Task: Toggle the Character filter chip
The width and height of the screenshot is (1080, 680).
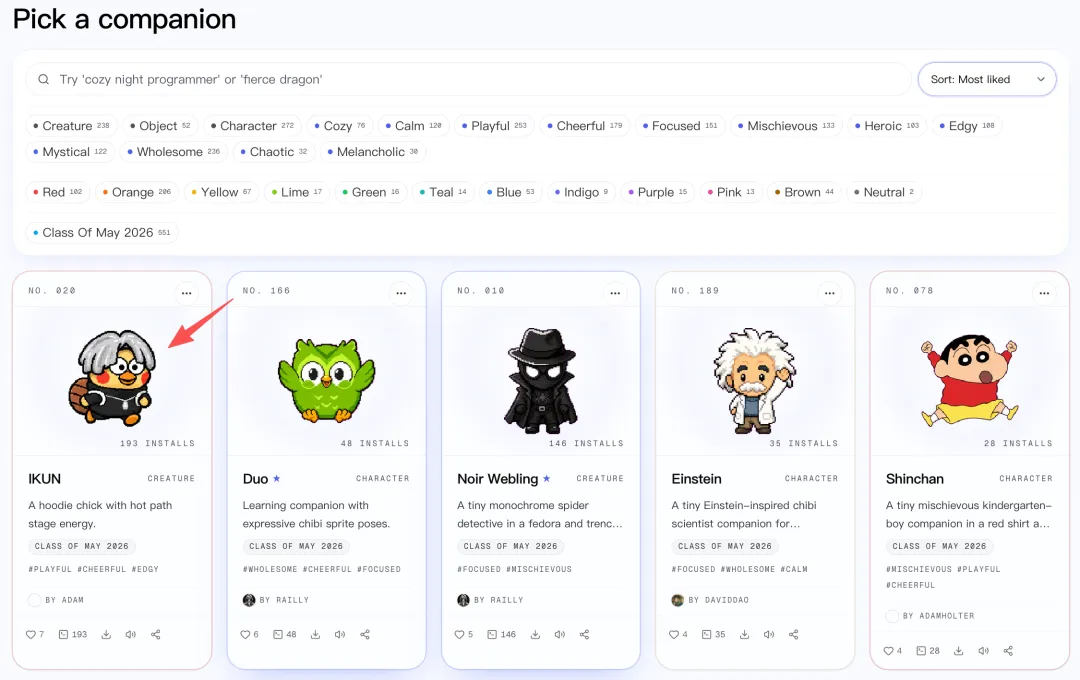Action: click(252, 126)
